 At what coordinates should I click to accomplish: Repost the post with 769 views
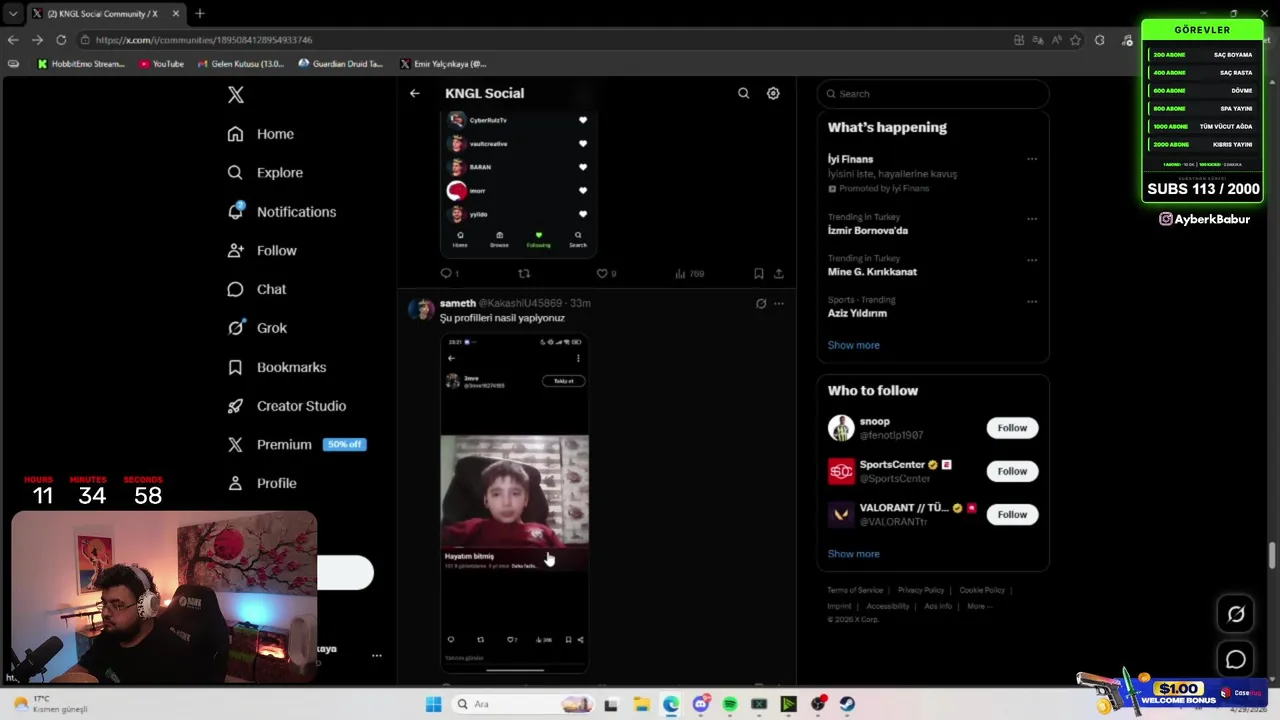(x=524, y=273)
